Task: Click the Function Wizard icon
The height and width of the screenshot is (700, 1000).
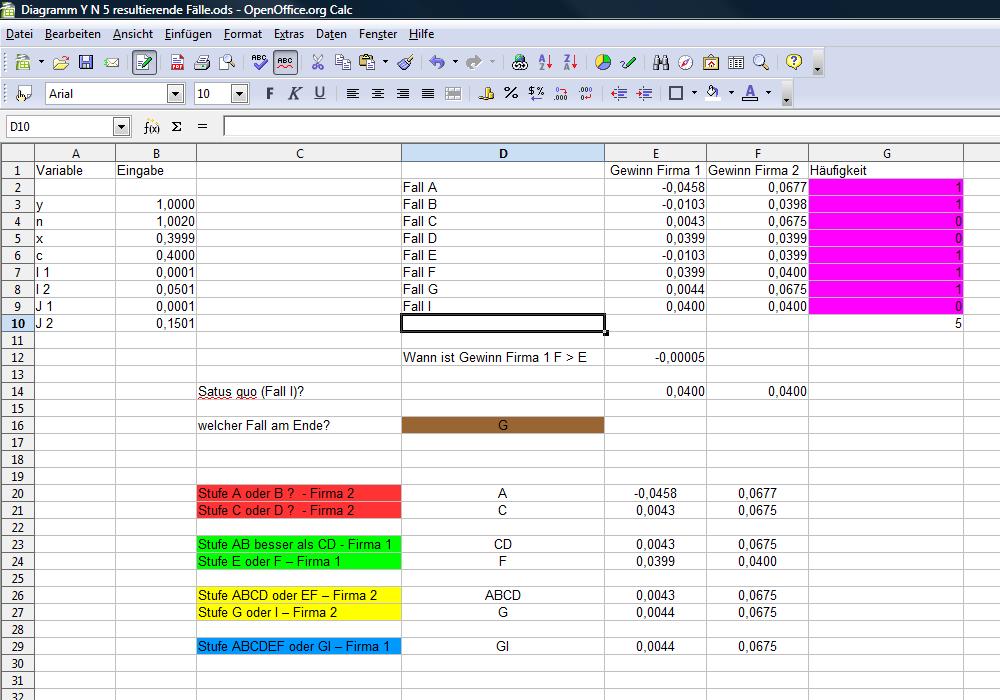Action: click(x=151, y=127)
